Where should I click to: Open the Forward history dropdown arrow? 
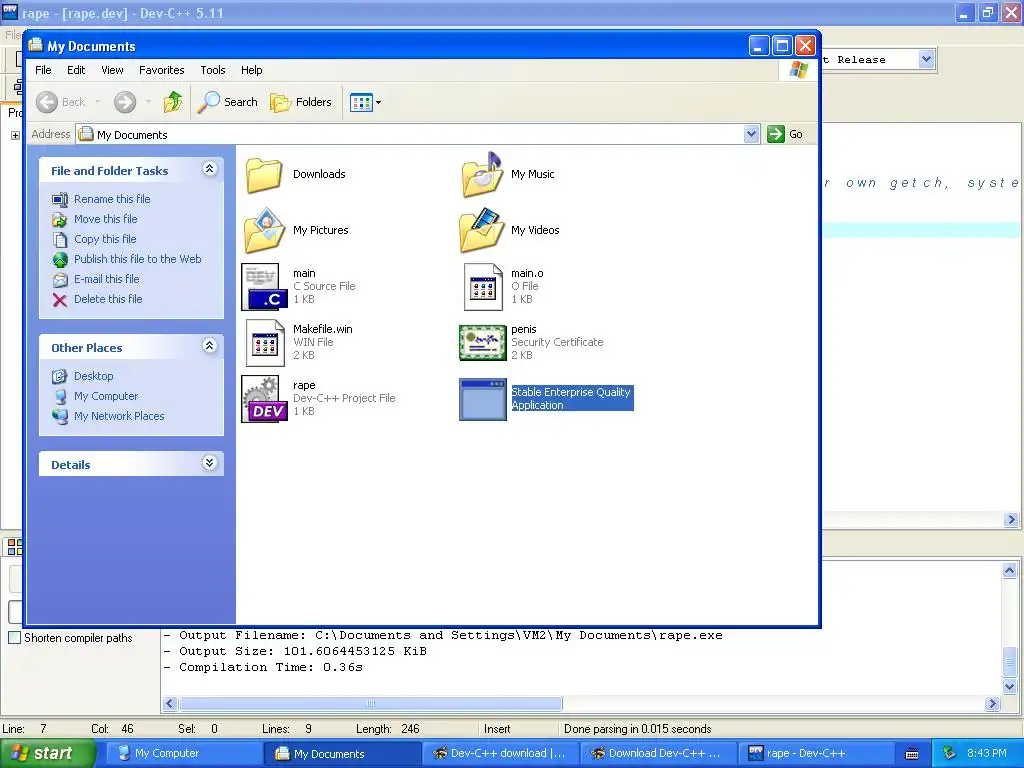[x=148, y=102]
